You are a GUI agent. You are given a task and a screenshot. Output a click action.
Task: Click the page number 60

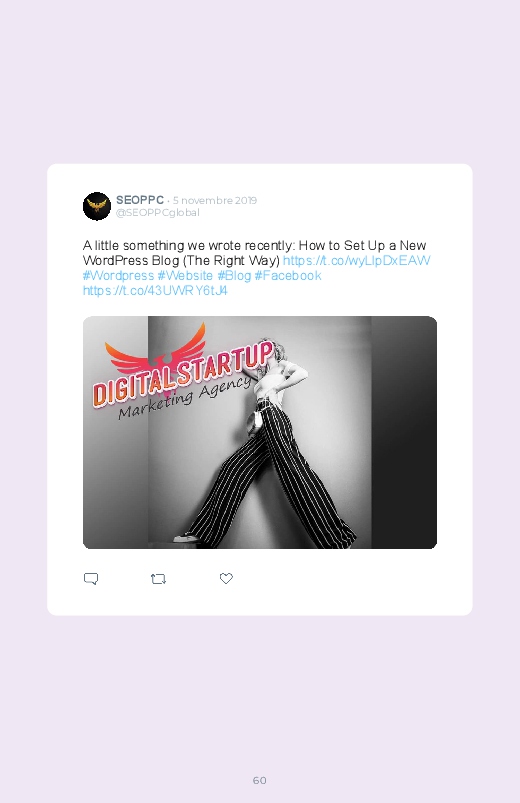tap(260, 780)
